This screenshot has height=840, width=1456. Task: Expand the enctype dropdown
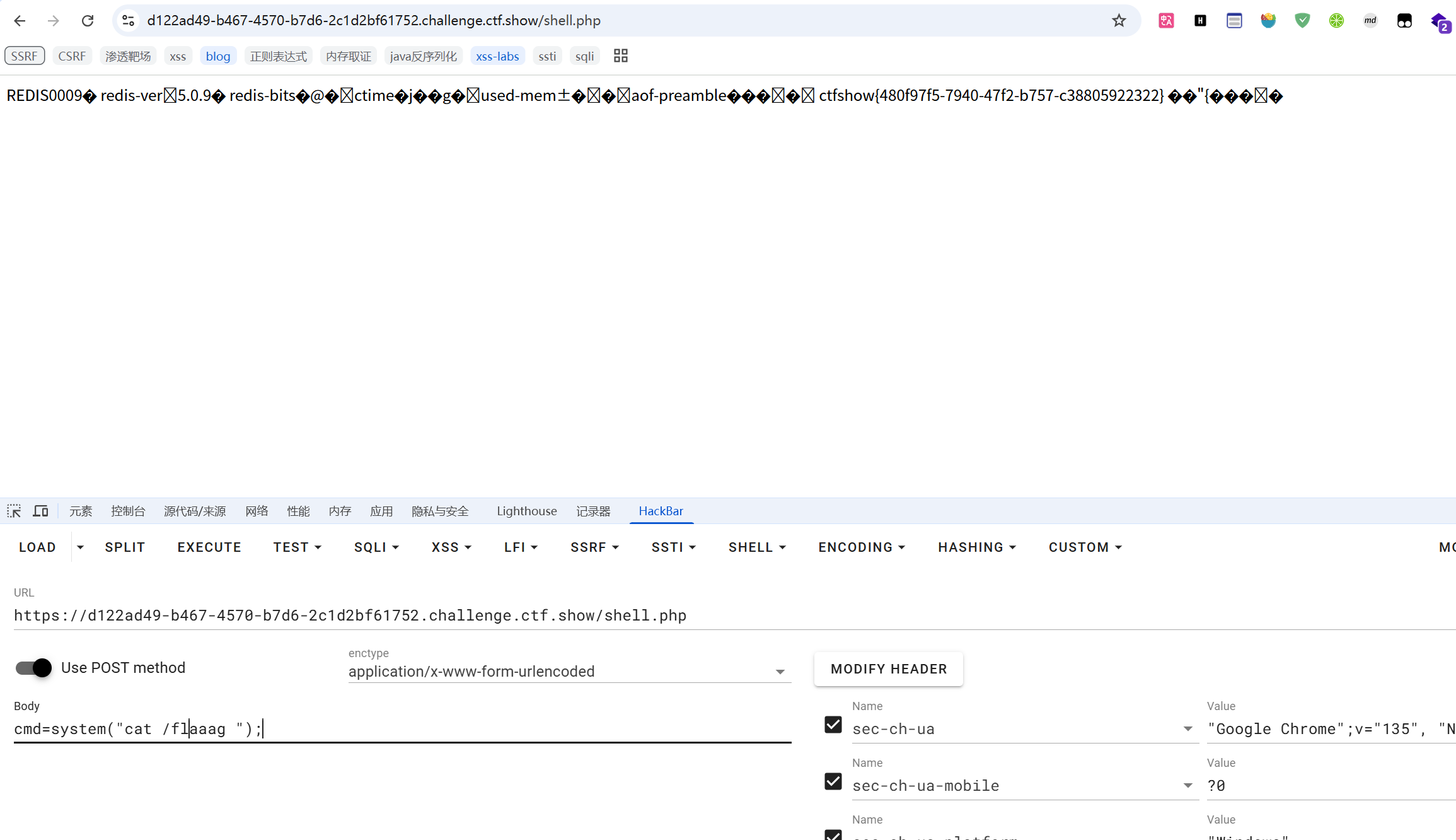[x=780, y=672]
